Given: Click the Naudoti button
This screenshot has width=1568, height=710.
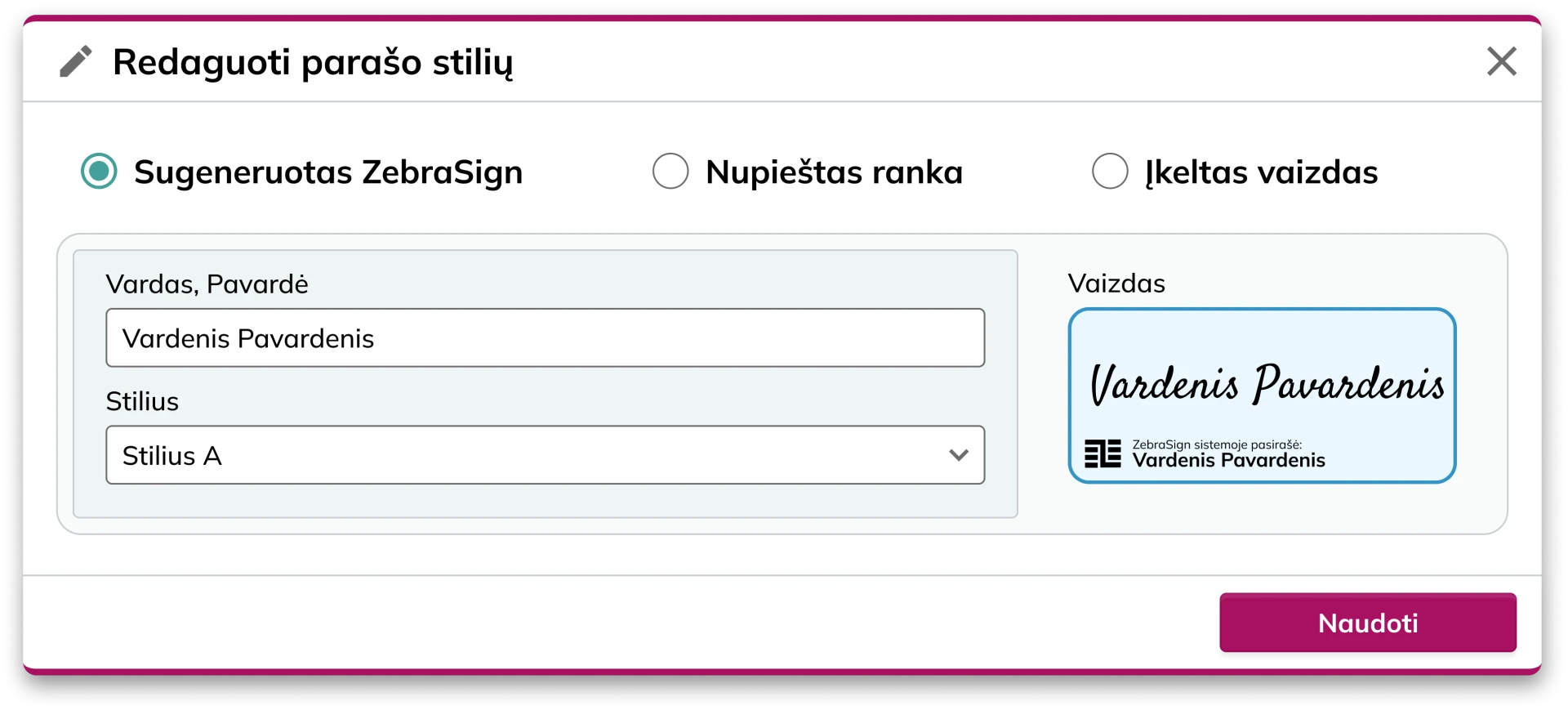Looking at the screenshot, I should click(1368, 622).
